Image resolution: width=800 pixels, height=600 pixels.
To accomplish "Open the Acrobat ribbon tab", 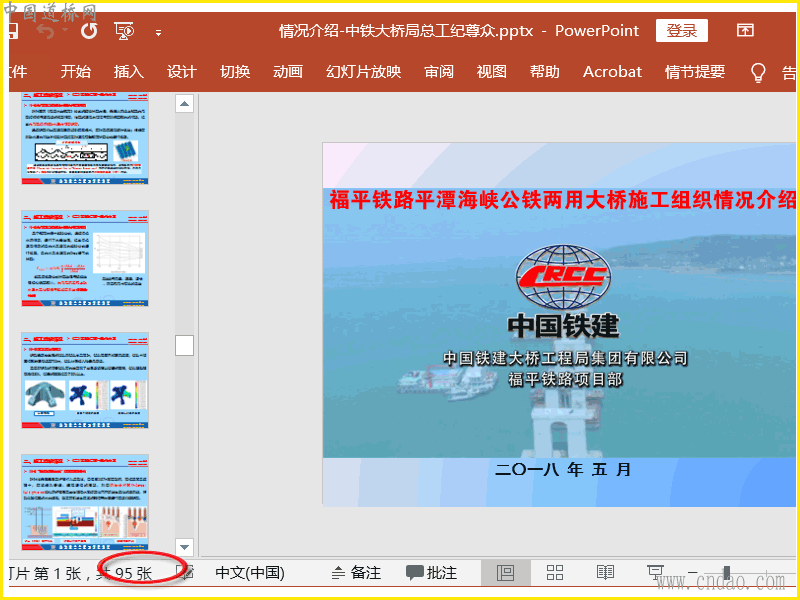I will 612,71.
